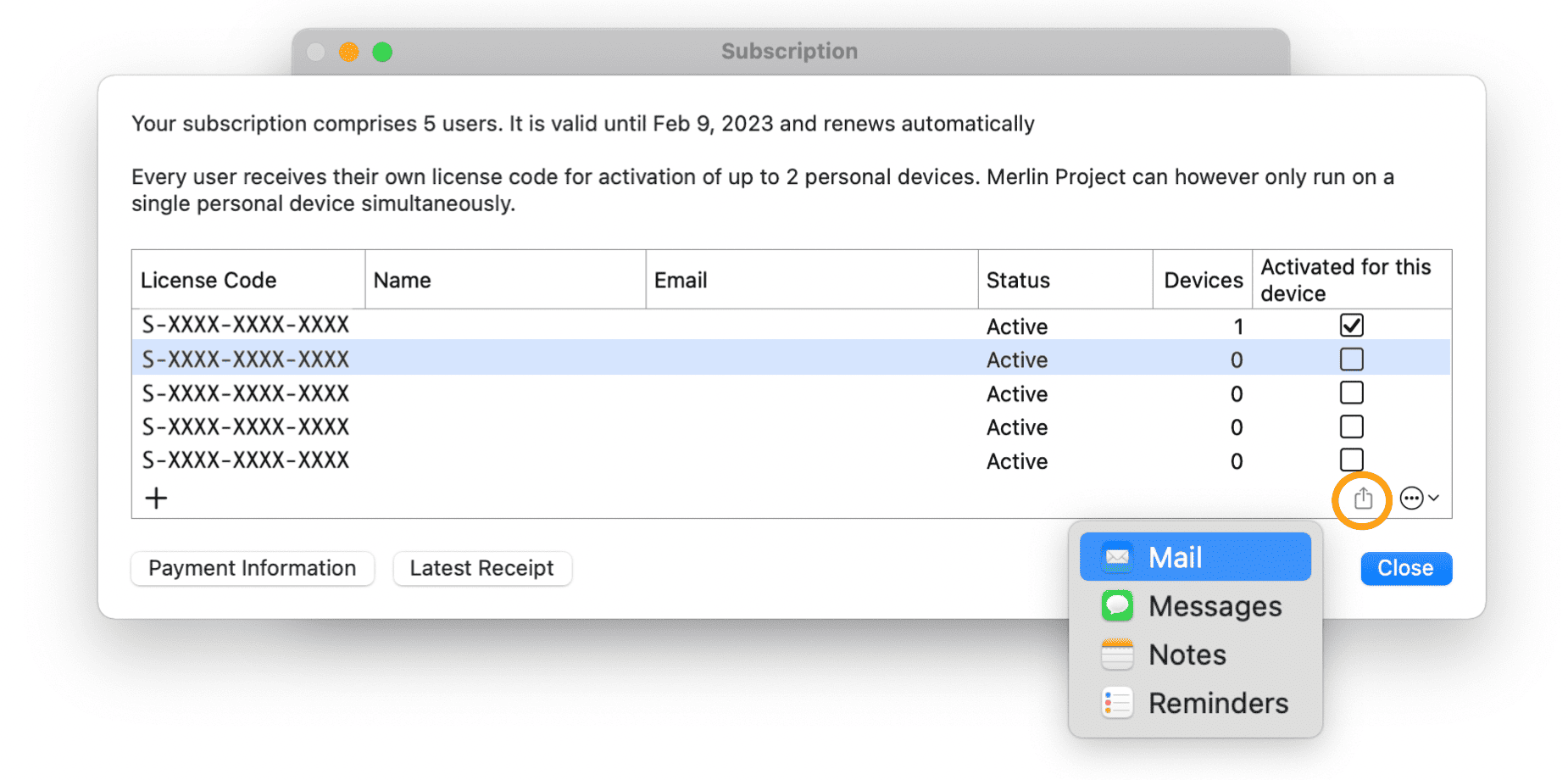Click the green Messages app icon
This screenshot has height=780, width=1568.
click(x=1117, y=605)
